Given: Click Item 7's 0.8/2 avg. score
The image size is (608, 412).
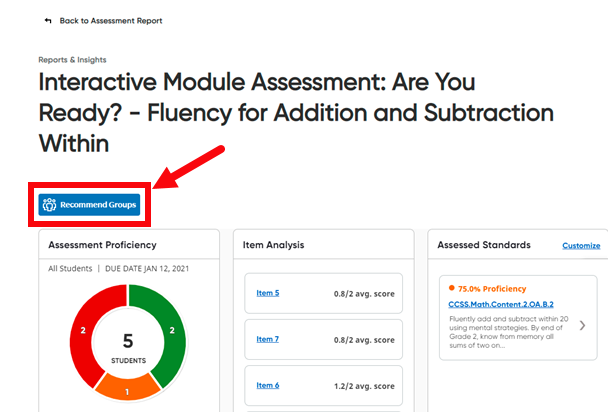Looking at the screenshot, I should [x=364, y=340].
